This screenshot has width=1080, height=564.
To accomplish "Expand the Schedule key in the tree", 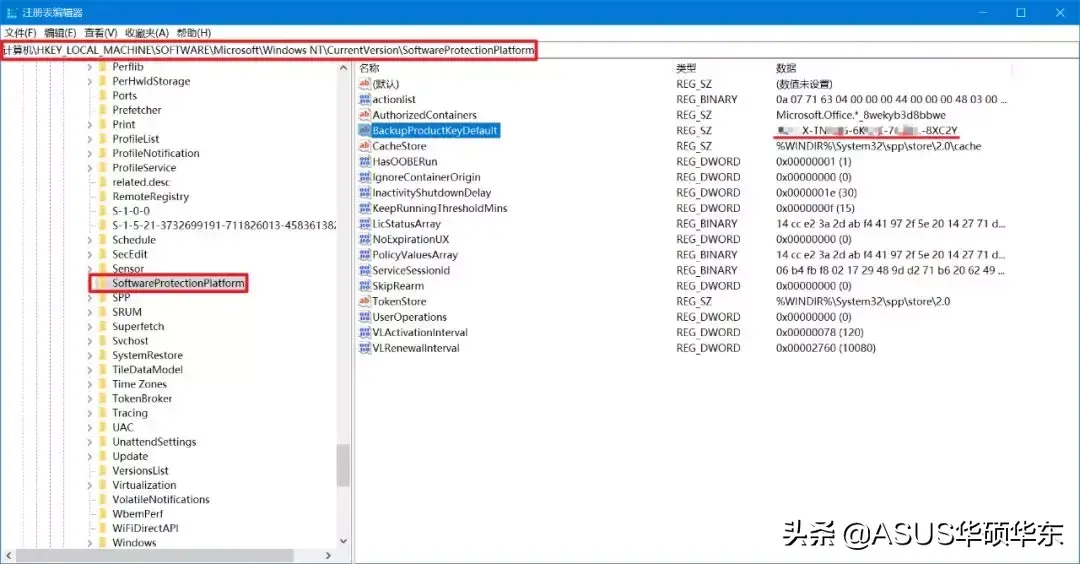I will 90,240.
